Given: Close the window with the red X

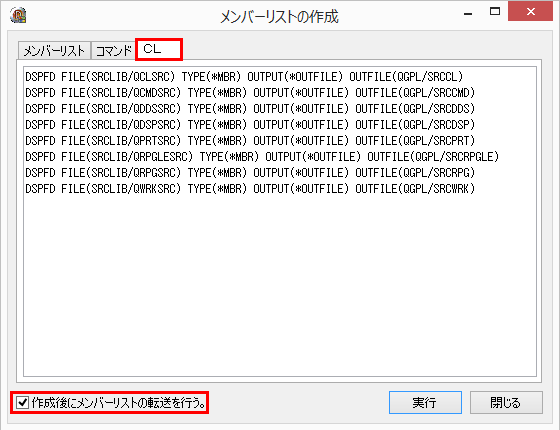Looking at the screenshot, I should coord(530,12).
